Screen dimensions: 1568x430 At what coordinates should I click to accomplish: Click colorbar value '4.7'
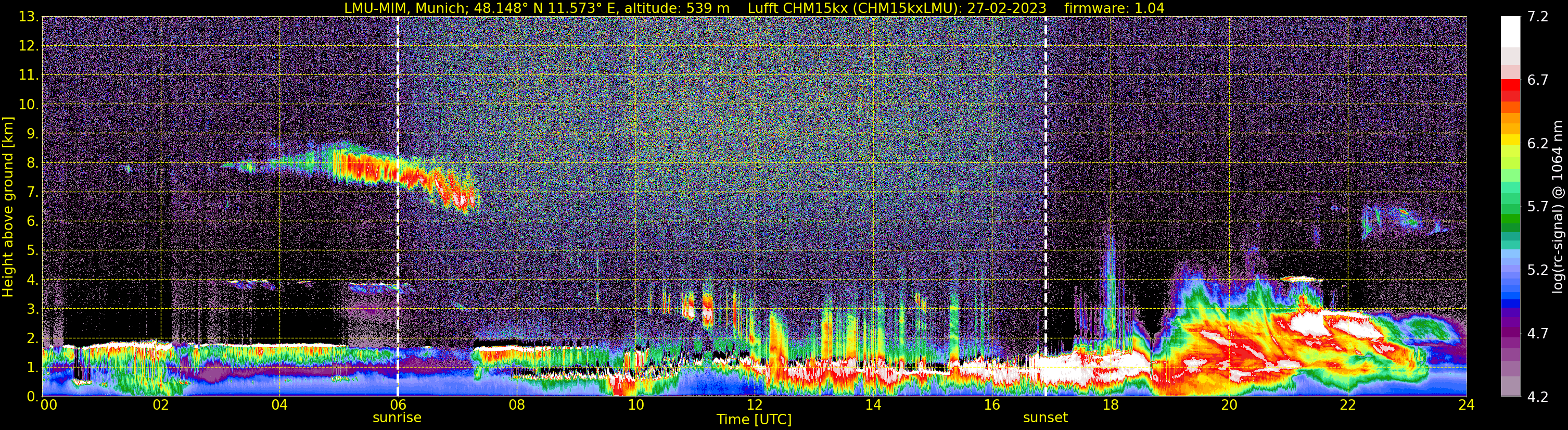[x=1538, y=334]
